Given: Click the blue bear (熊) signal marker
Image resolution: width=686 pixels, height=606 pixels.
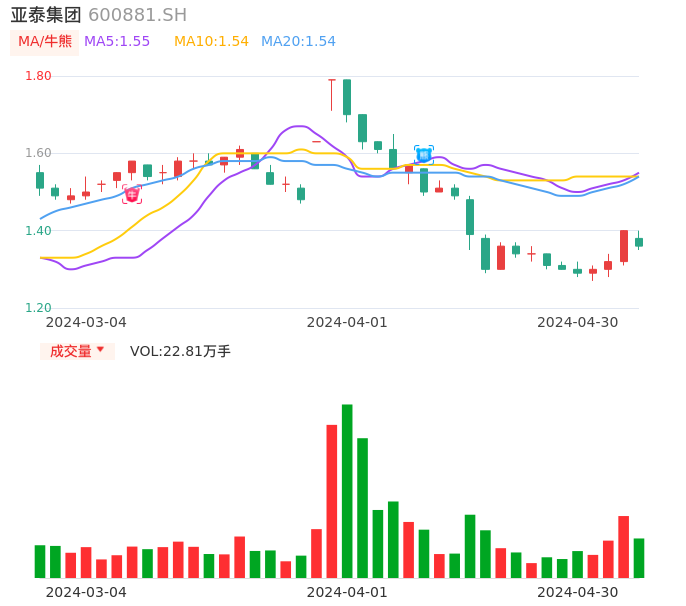Looking at the screenshot, I should [x=423, y=155].
